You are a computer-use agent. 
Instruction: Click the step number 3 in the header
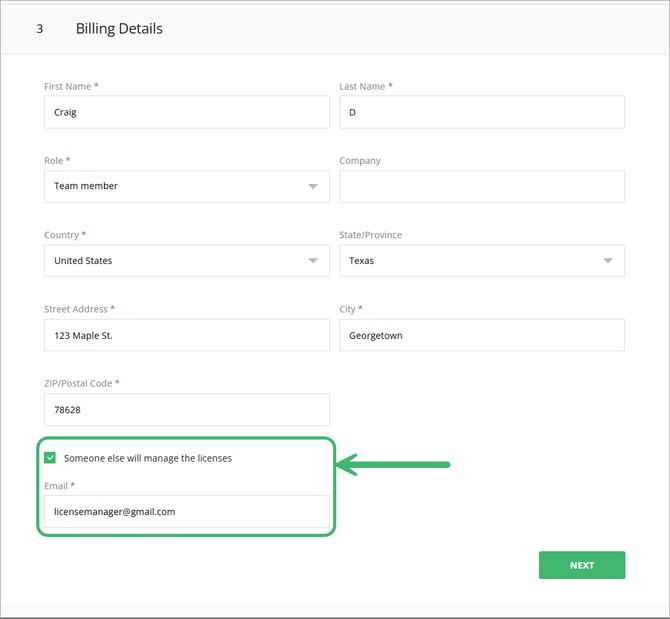coord(40,29)
